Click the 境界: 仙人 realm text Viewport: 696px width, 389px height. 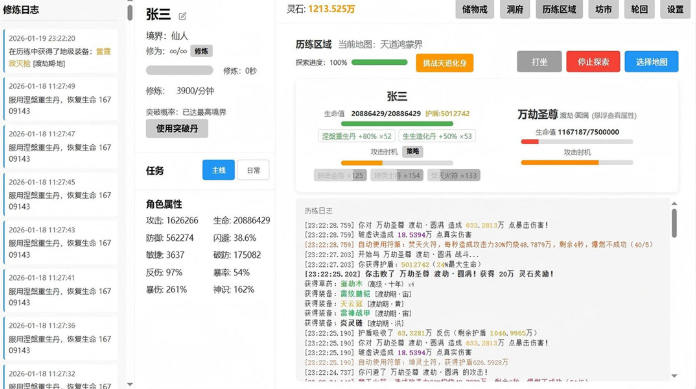point(167,36)
